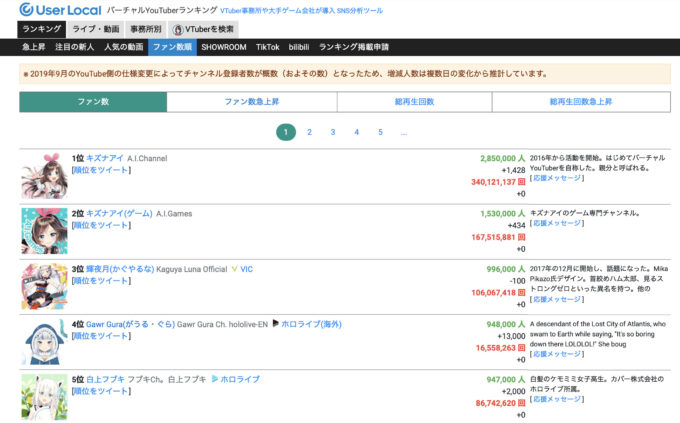Open 応援メッセージ for 輝夜月
Screen dimensions: 680x423
557,299
